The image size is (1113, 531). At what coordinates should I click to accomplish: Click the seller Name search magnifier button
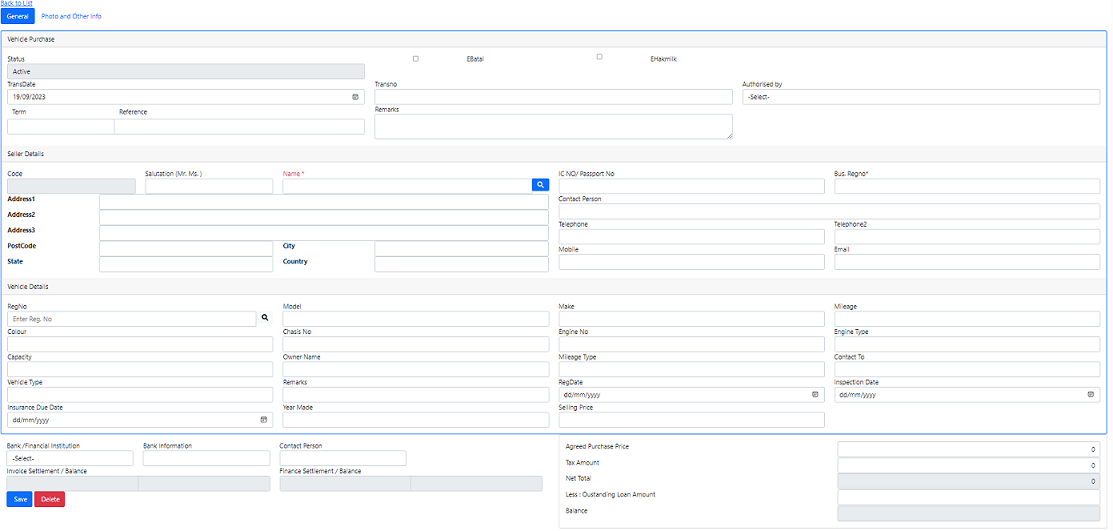(540, 185)
